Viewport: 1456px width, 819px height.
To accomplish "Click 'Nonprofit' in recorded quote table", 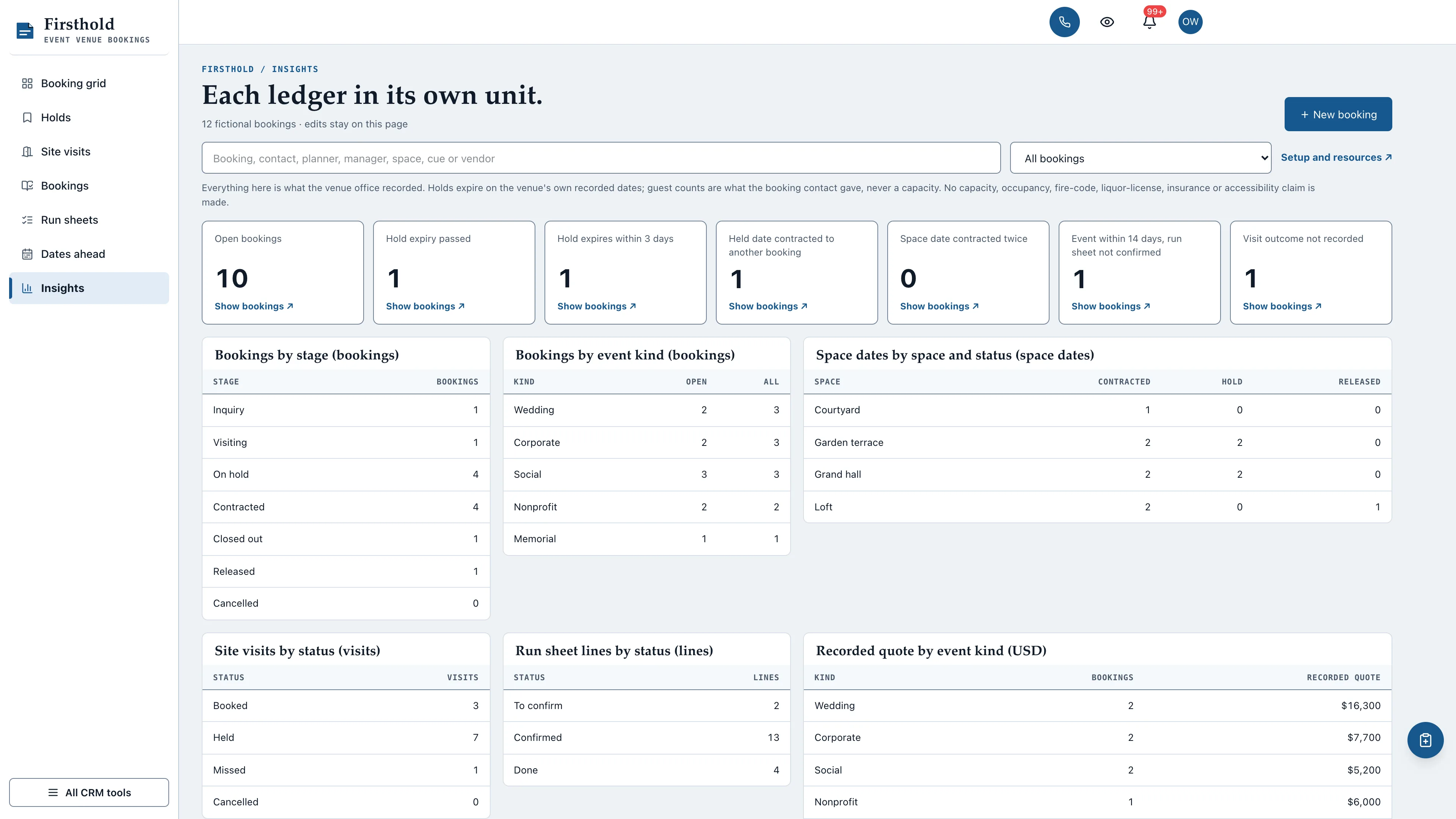I will (836, 802).
